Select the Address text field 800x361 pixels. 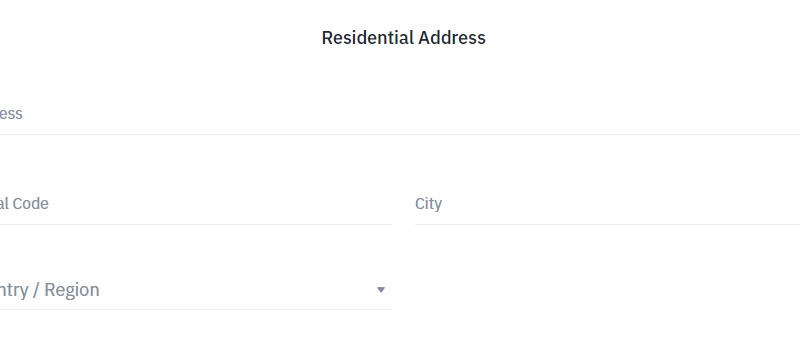[400, 114]
